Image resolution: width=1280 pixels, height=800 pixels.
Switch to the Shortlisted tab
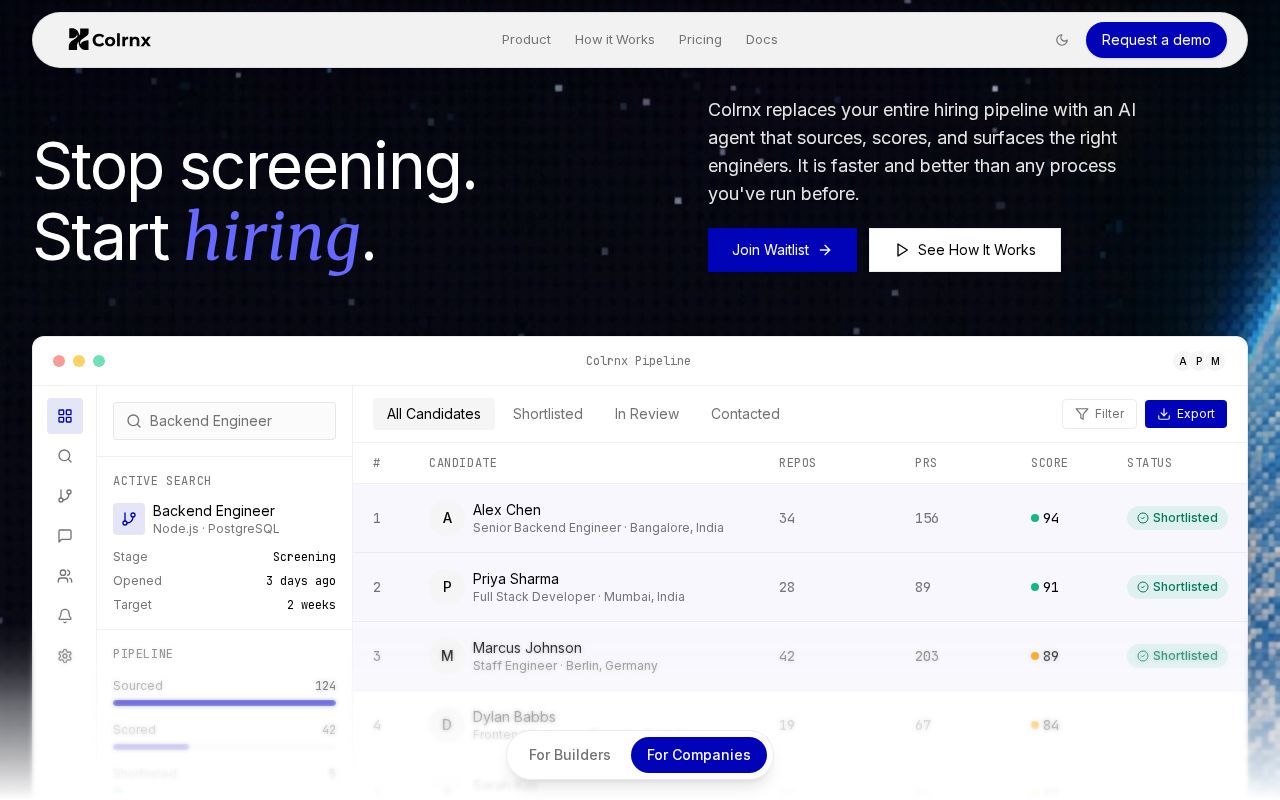(548, 414)
